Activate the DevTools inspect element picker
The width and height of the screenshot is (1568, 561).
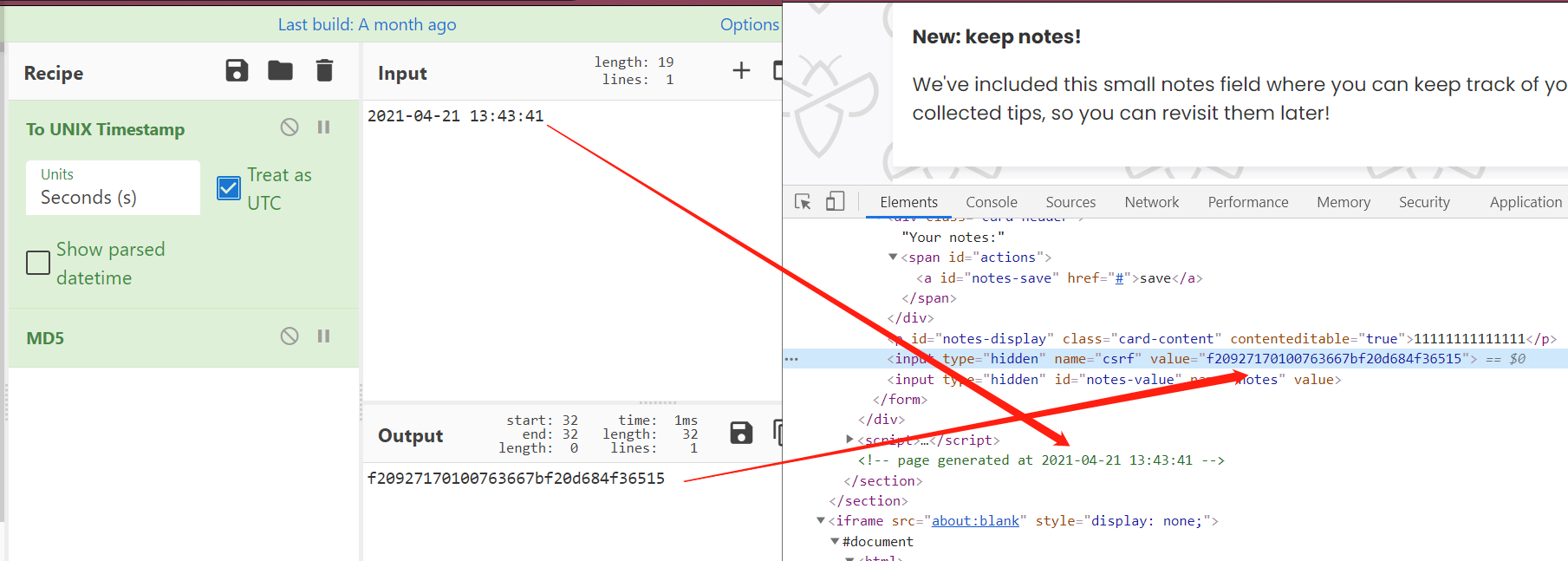coord(803,202)
